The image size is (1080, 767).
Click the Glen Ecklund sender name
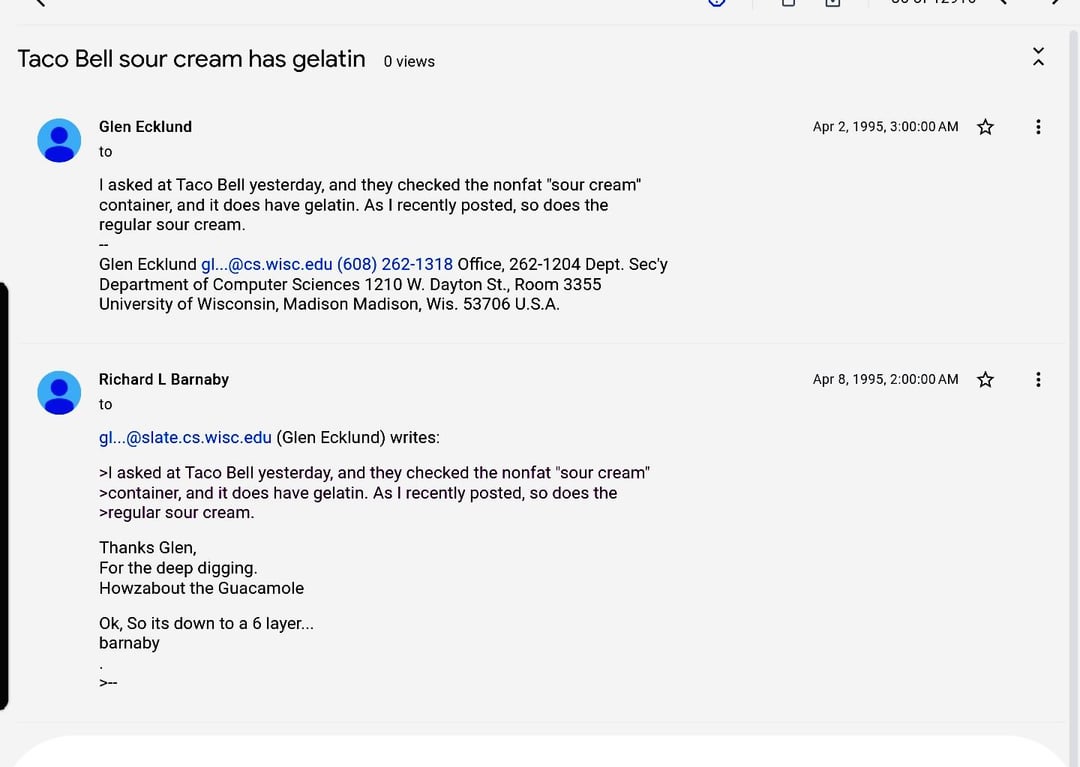pos(145,127)
